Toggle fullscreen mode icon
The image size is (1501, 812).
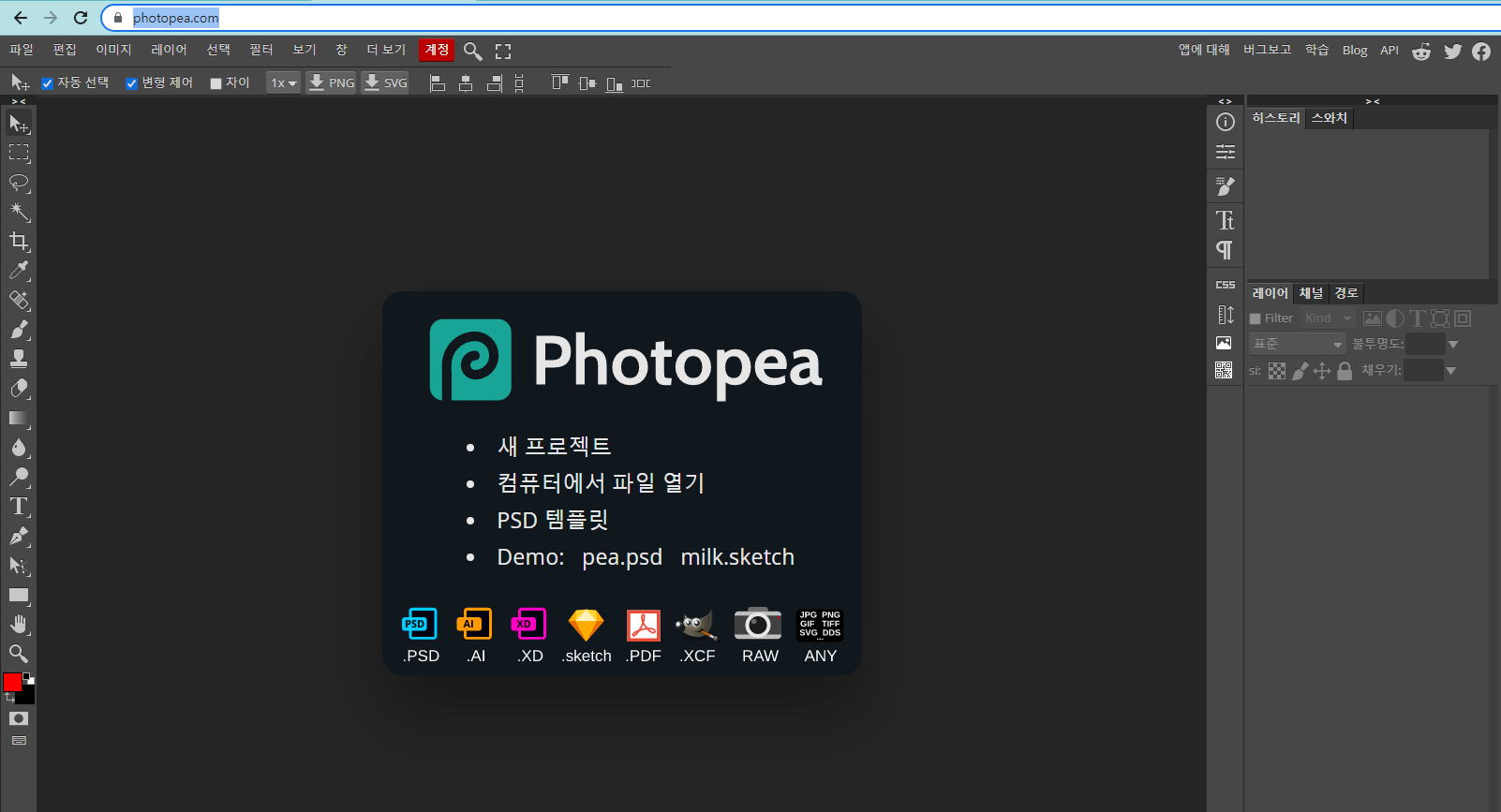click(503, 52)
